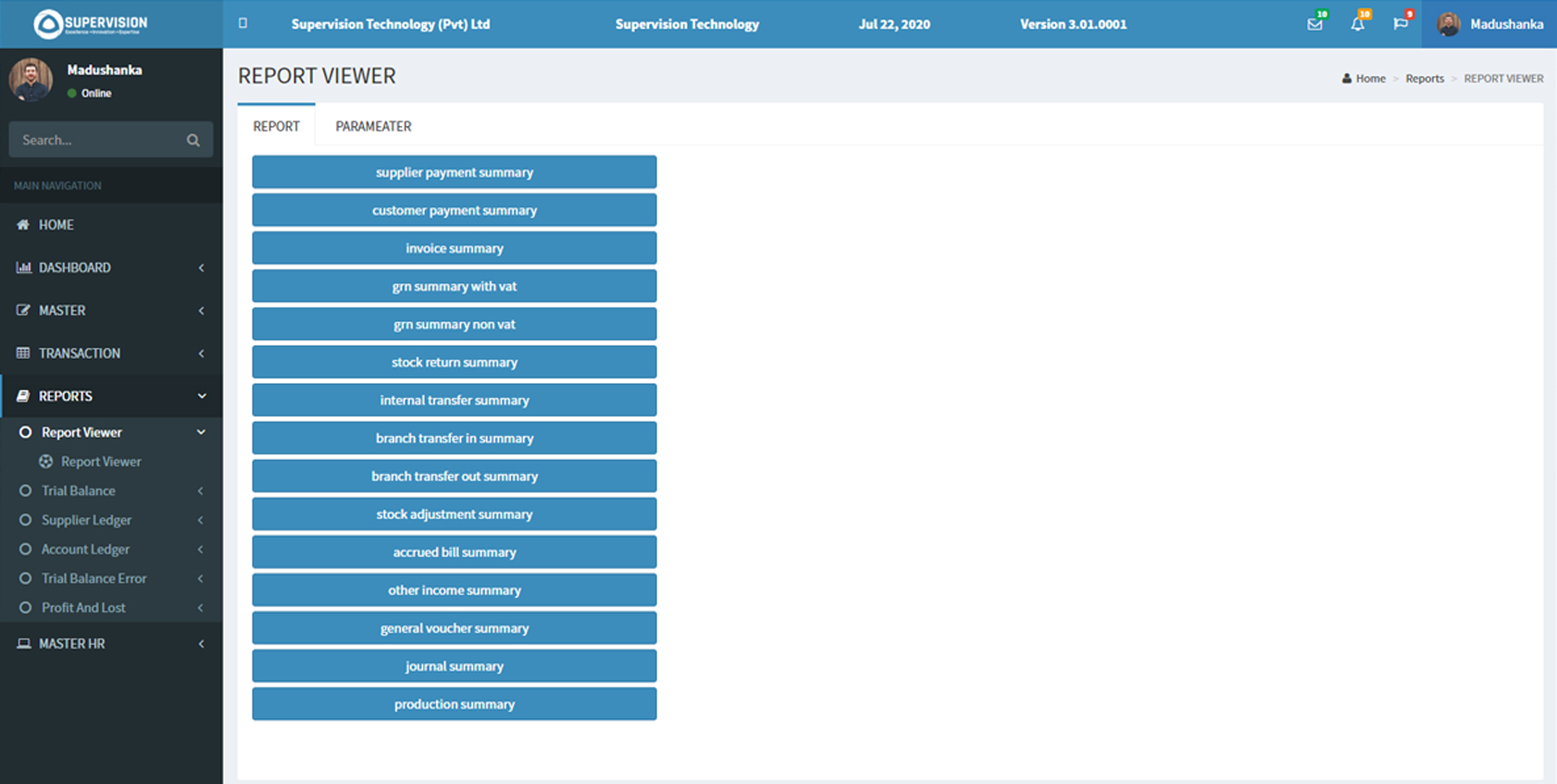Toggle sidebar with top bar hamburger icon
This screenshot has height=784, width=1557.
coord(243,23)
